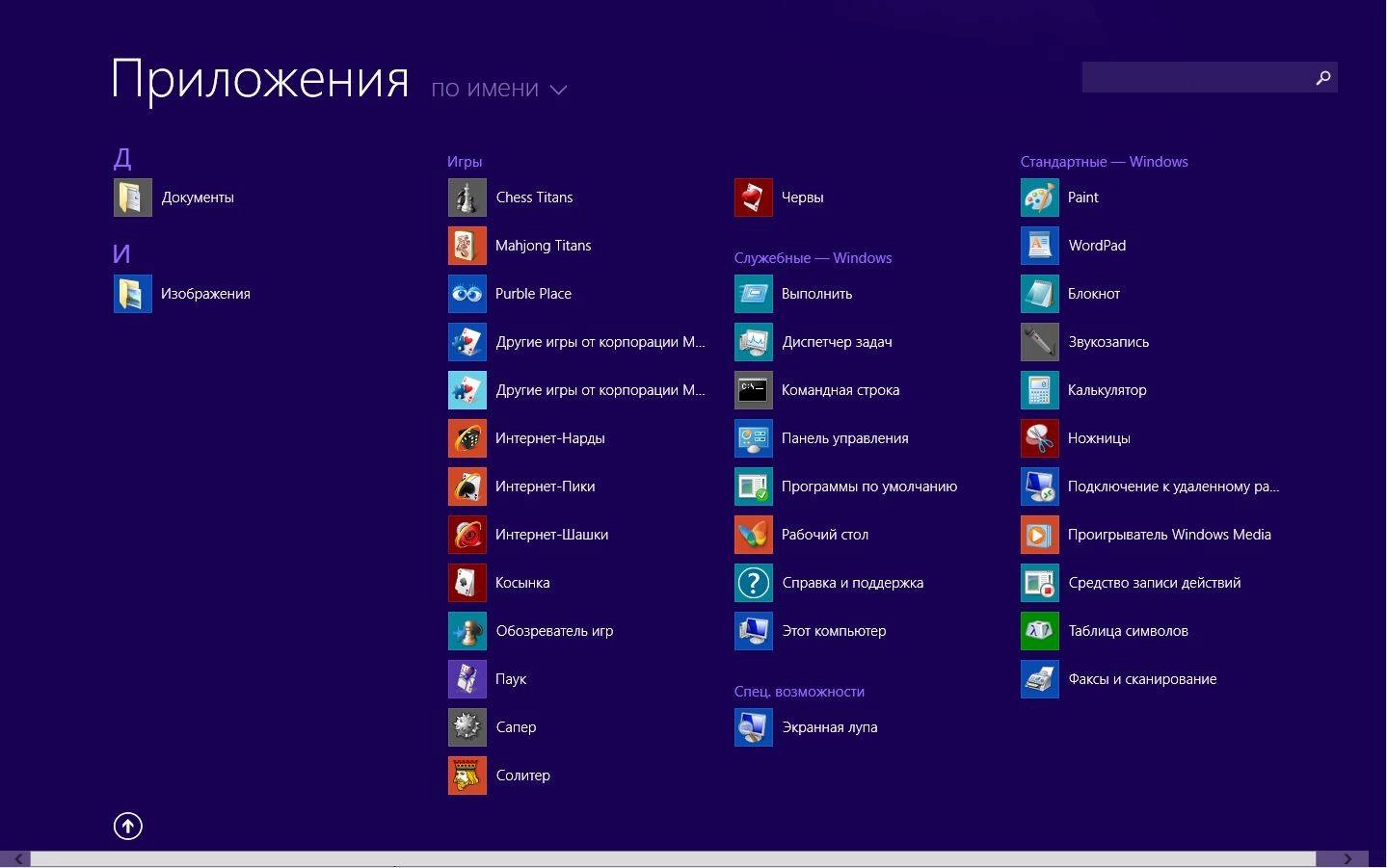Click the horizontal scrollbar thumb
This screenshot has width=1387, height=868.
click(674, 858)
